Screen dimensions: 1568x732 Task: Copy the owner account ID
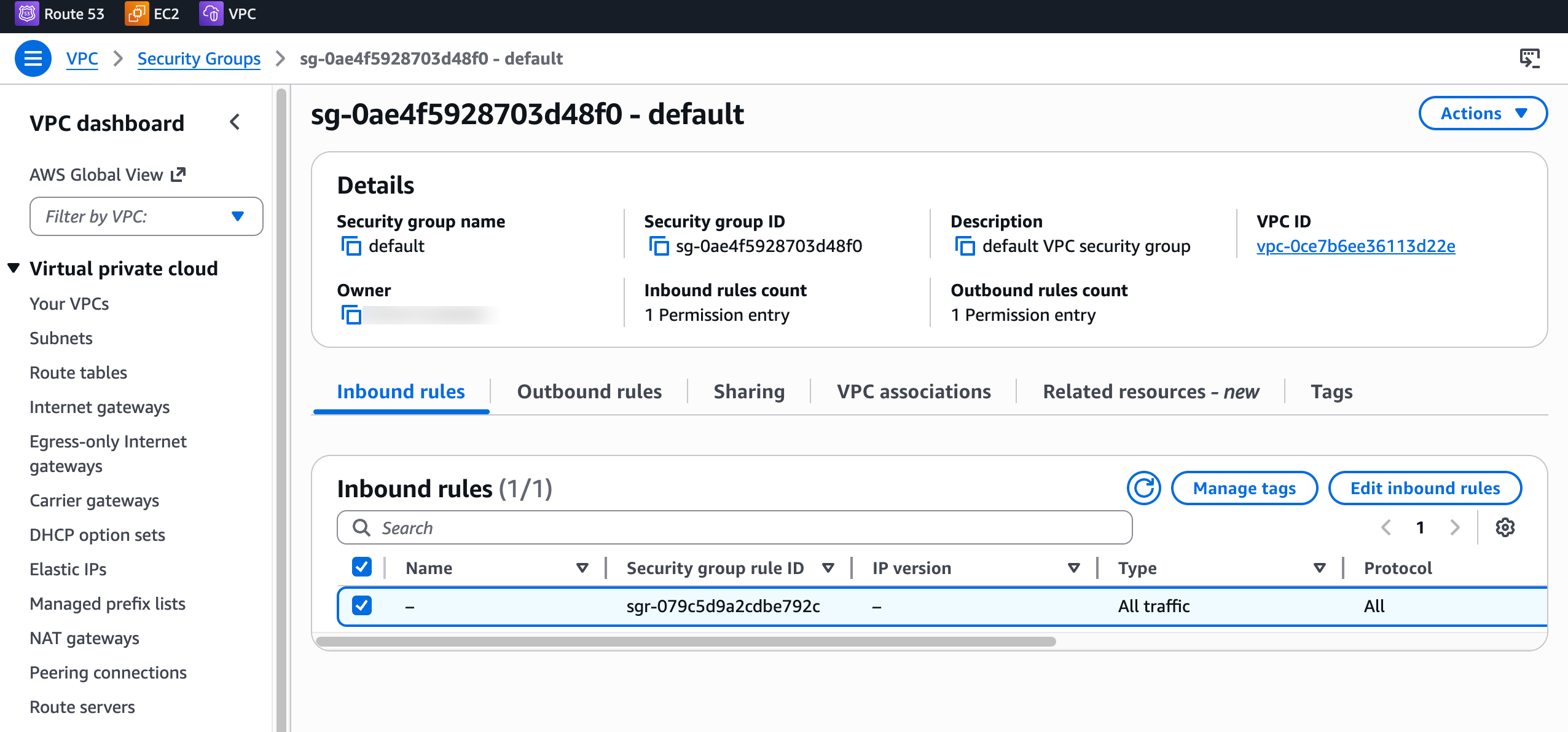351,315
